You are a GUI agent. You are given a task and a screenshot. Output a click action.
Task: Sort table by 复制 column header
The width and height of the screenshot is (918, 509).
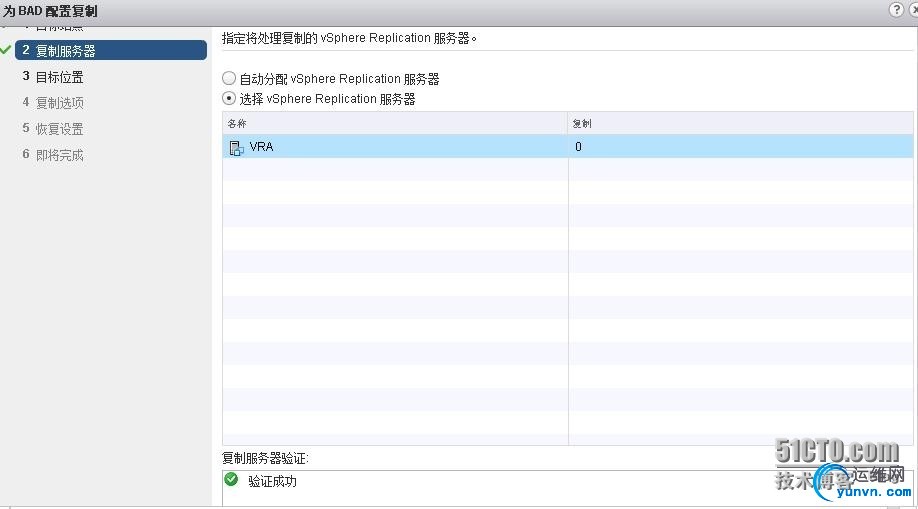(741, 123)
